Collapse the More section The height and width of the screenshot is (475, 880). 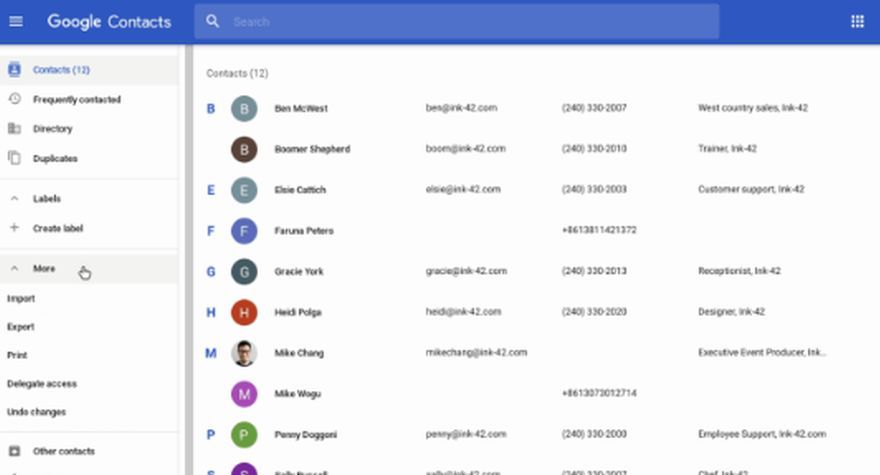tap(14, 269)
